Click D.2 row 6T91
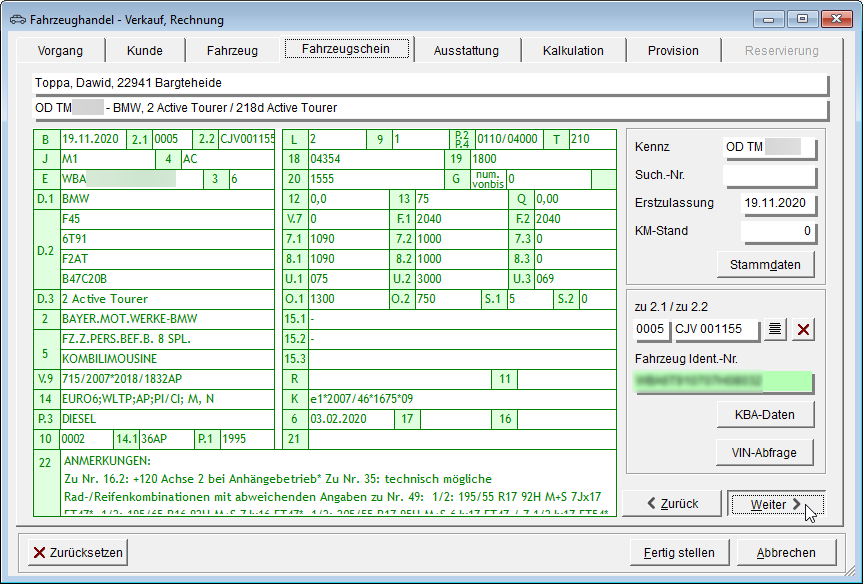 point(167,239)
